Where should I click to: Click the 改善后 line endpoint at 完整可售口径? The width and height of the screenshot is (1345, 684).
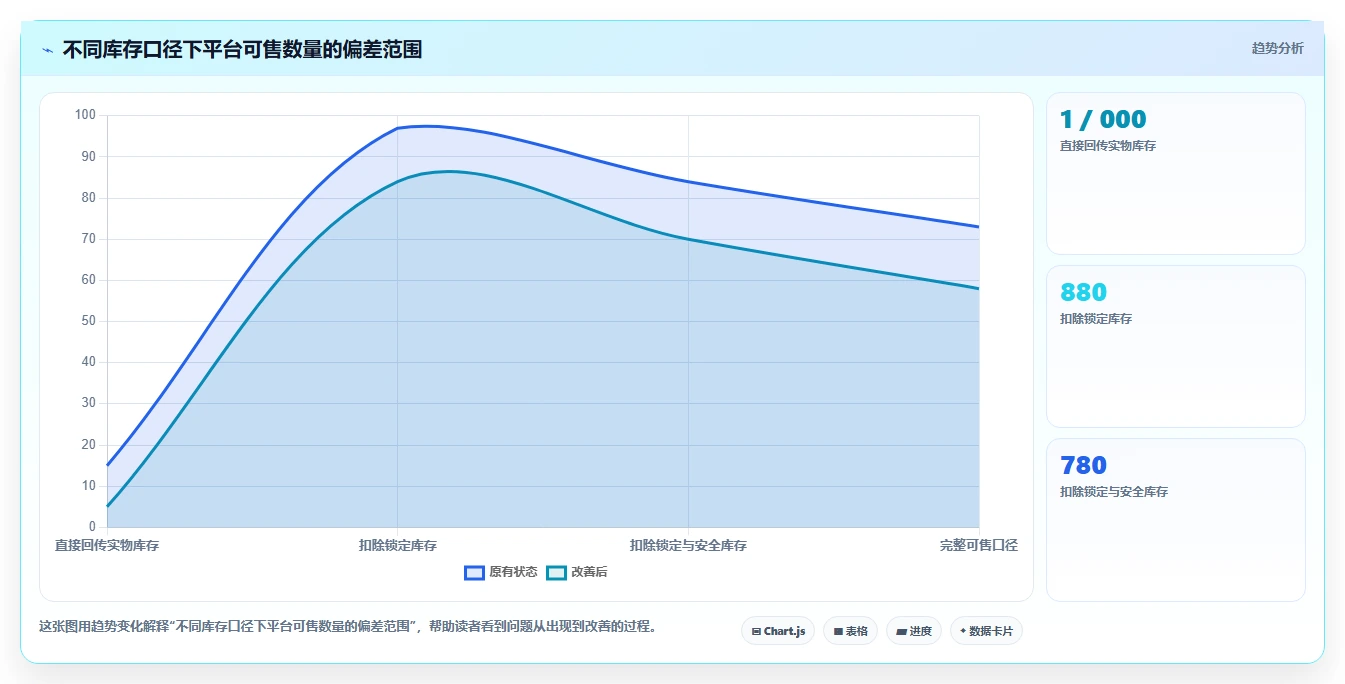(978, 289)
